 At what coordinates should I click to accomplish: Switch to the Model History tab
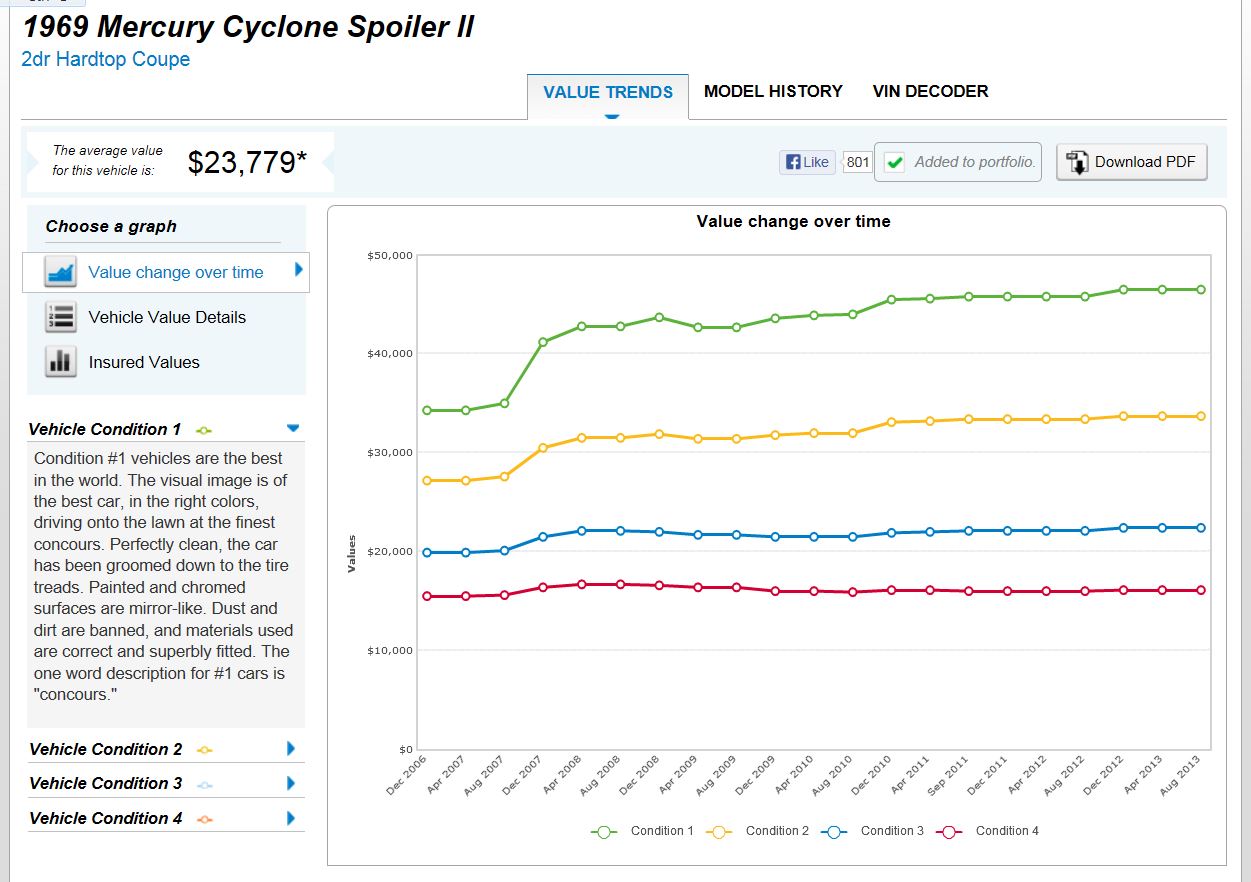(x=773, y=91)
